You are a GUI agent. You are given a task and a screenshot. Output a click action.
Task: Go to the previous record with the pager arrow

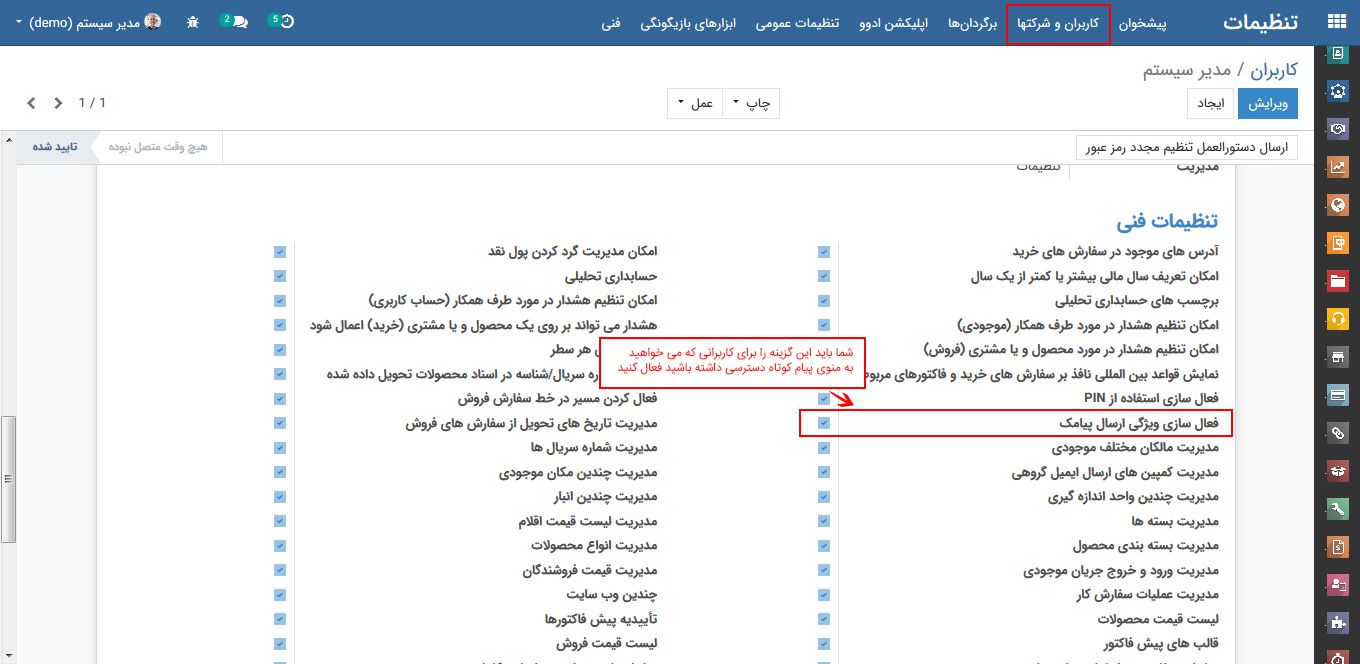point(58,103)
